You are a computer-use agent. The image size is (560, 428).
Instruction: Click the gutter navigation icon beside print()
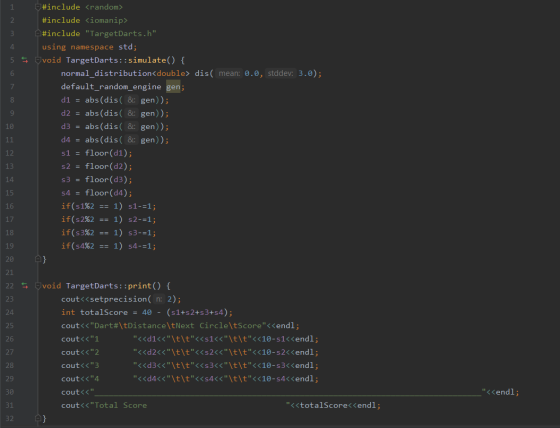click(x=25, y=286)
